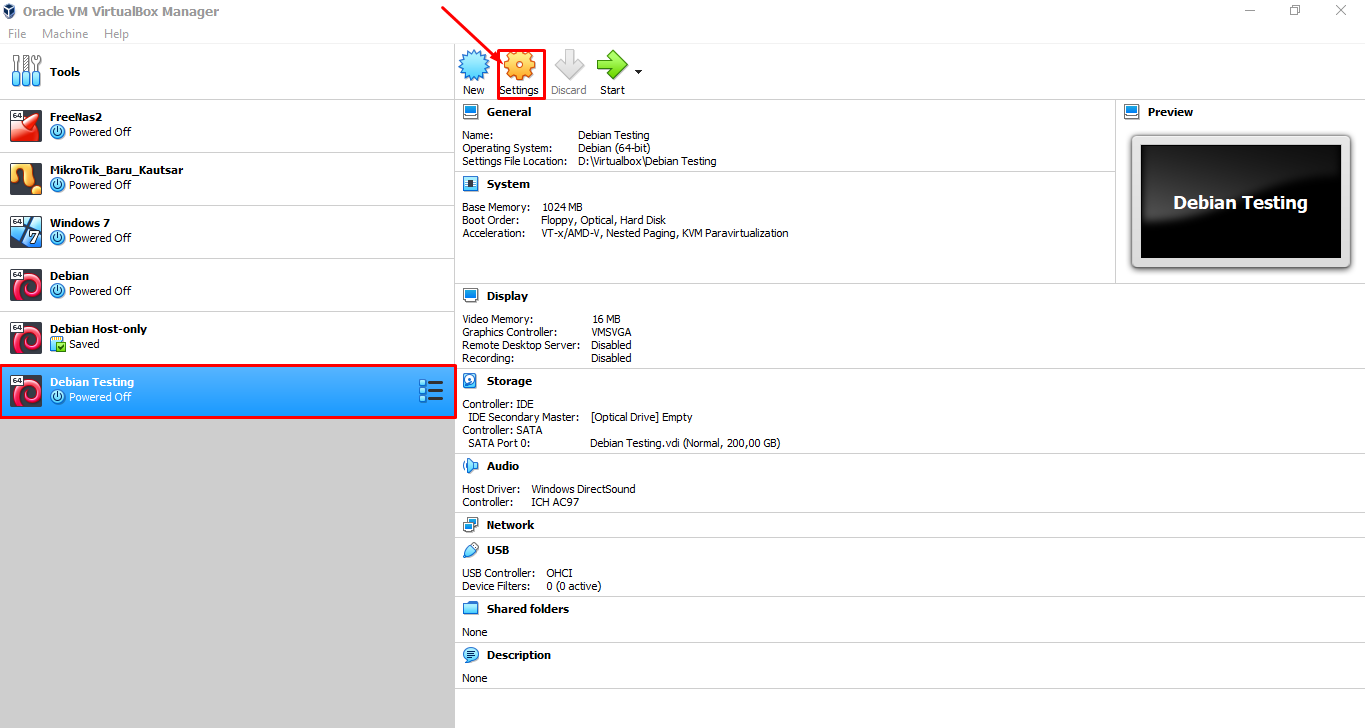
Task: Select FreeNas2 virtual machine icon
Action: (x=26, y=125)
